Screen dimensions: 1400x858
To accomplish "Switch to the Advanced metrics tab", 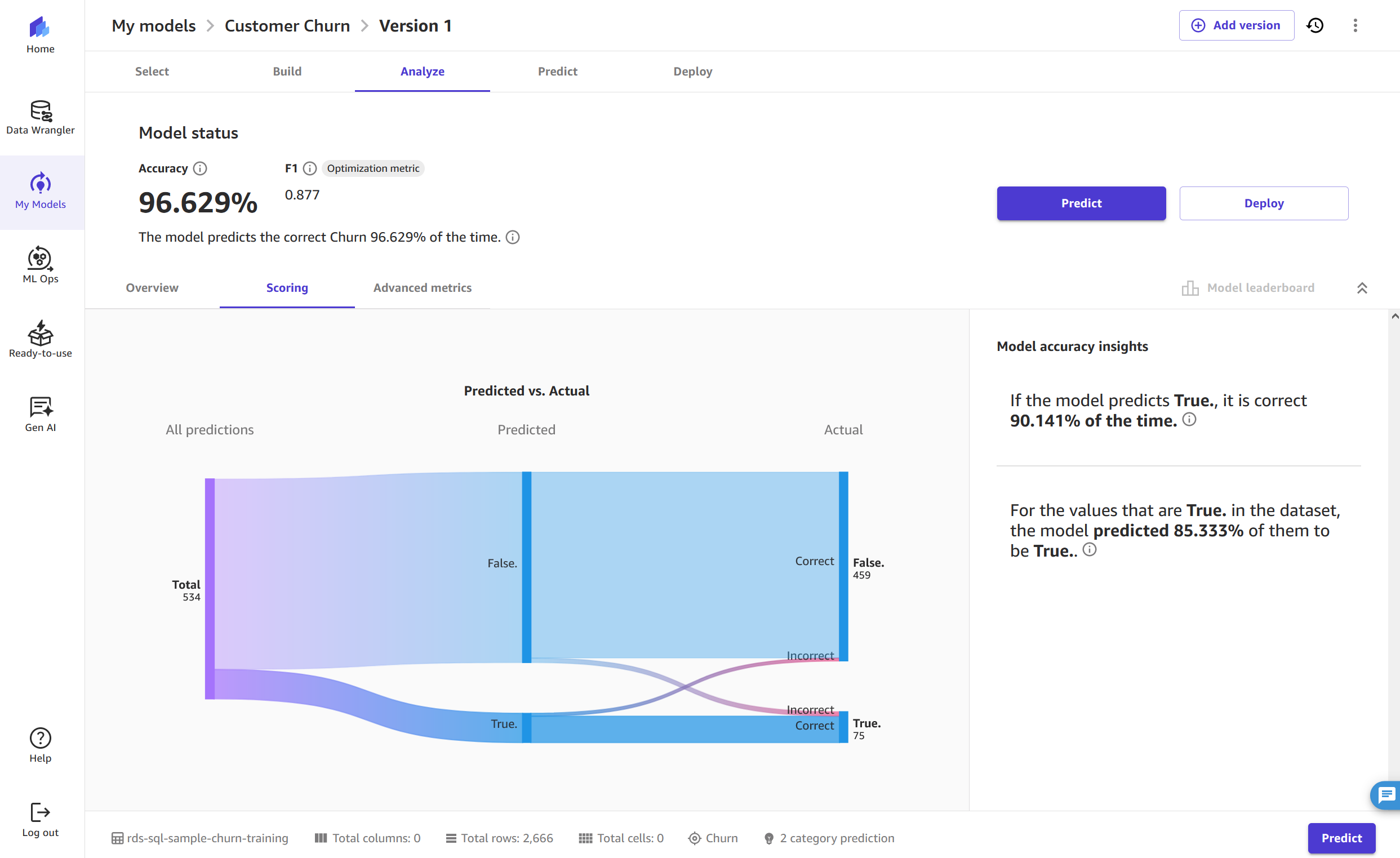I will 422,288.
